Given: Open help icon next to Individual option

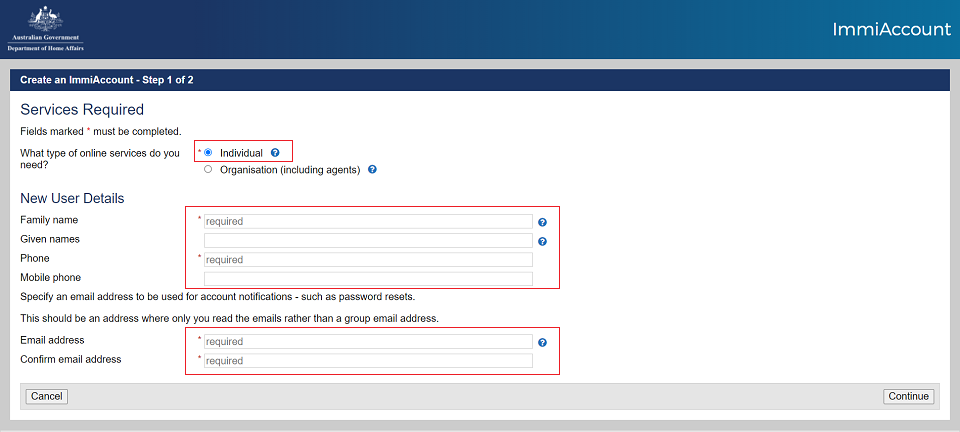Looking at the screenshot, I should click(275, 153).
